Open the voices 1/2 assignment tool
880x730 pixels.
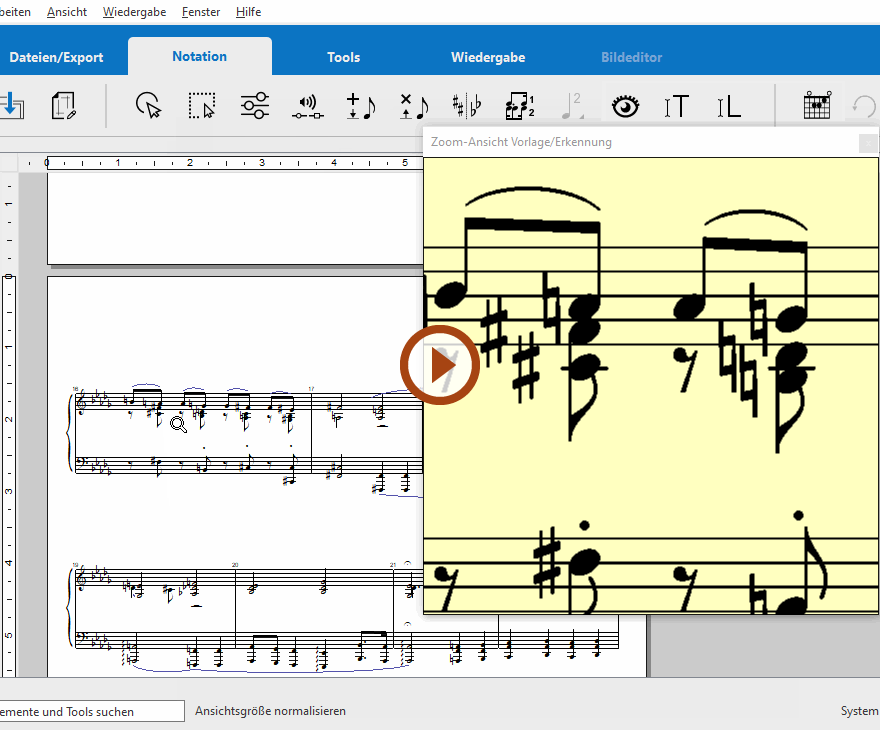click(x=520, y=105)
